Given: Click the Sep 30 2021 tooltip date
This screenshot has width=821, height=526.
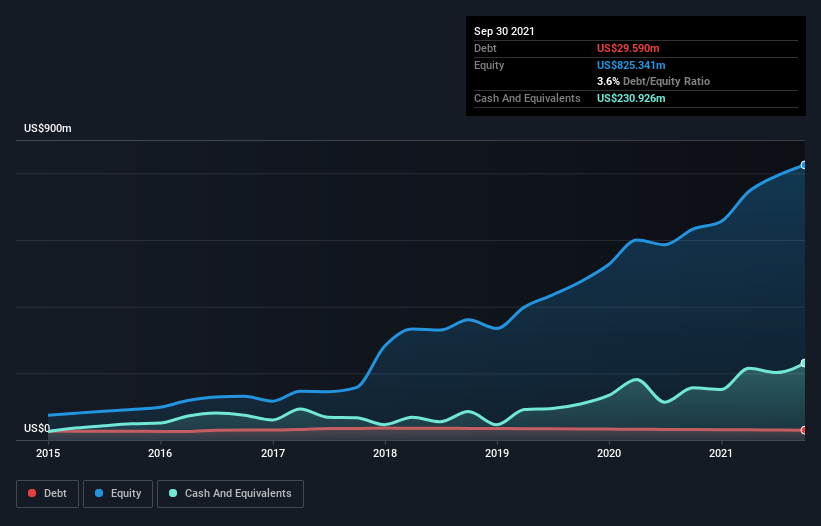Looking at the screenshot, I should 504,31.
